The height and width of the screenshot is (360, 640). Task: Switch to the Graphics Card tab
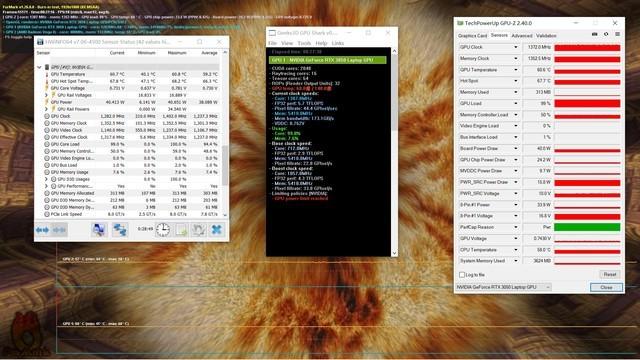point(472,36)
